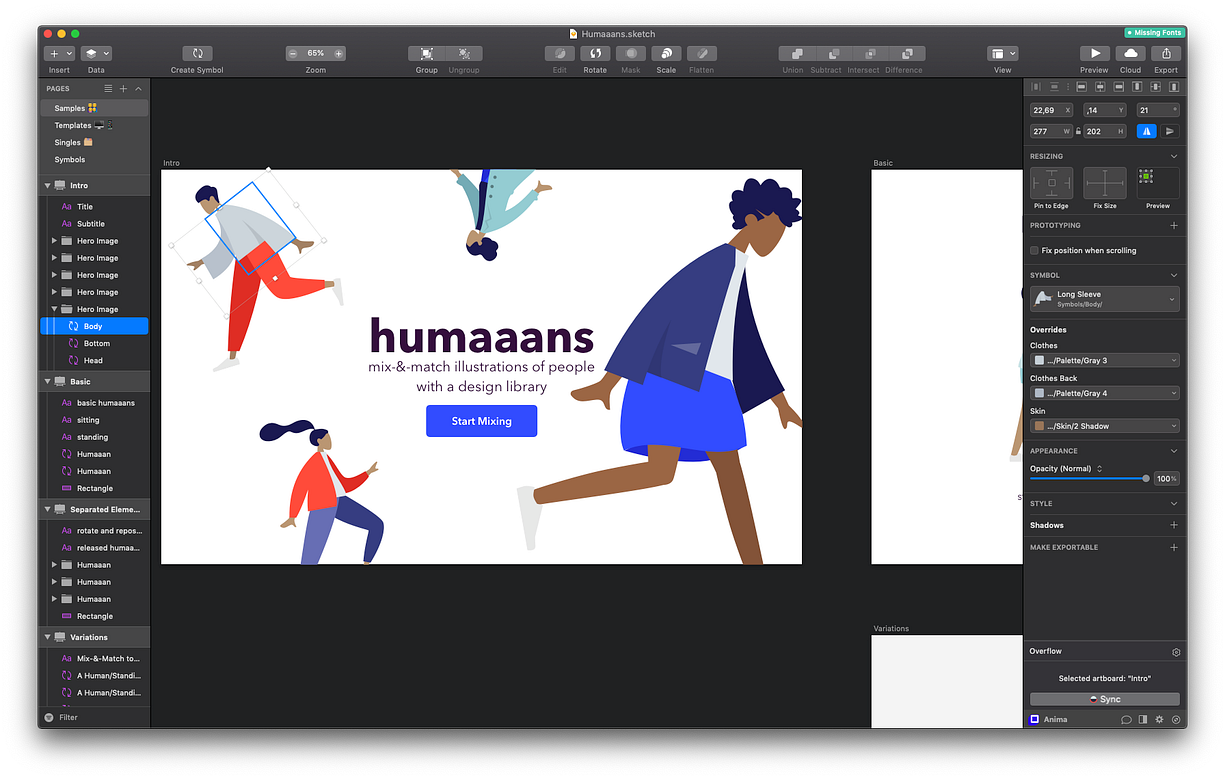The image size is (1225, 779).
Task: Click the Insert plus tool in toolbar
Action: point(53,53)
